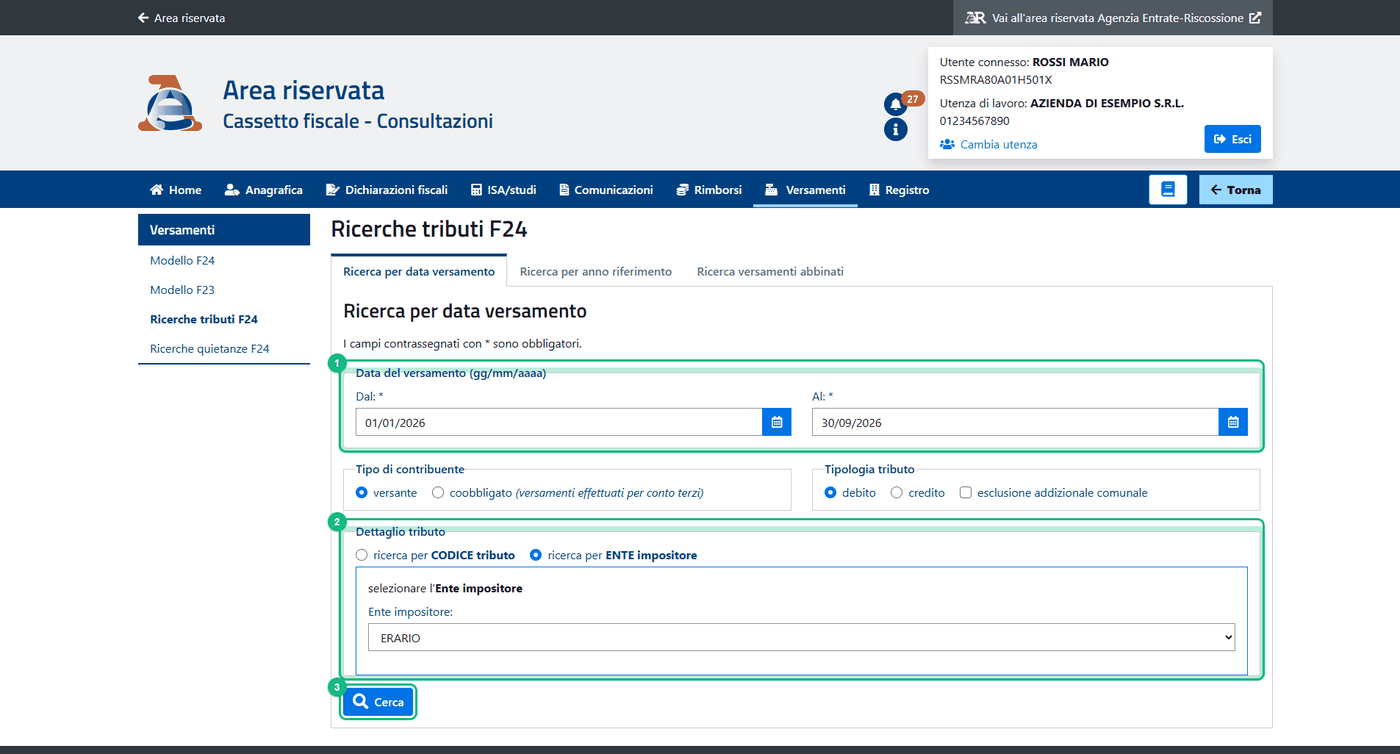The height and width of the screenshot is (754, 1400).
Task: Switch to Ricerca per anno riferimento tab
Action: click(596, 271)
